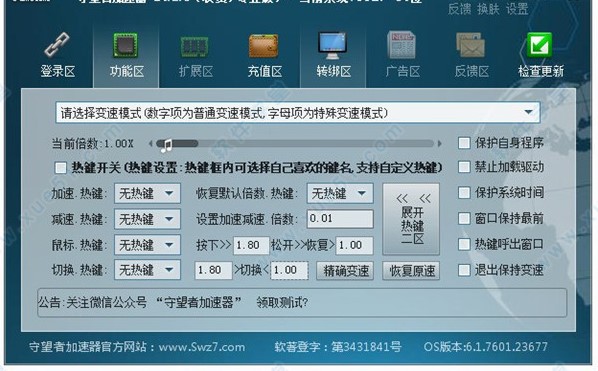Click the slider right arrow
Viewport: 598px width, 371px height.
pos(439,144)
